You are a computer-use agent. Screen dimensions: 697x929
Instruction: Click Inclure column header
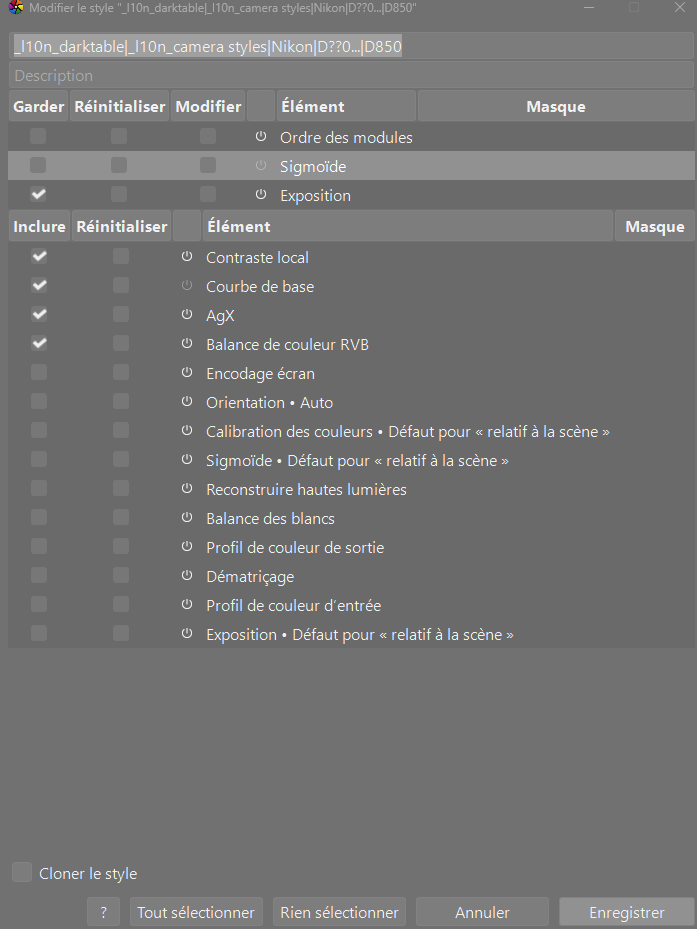click(x=39, y=226)
